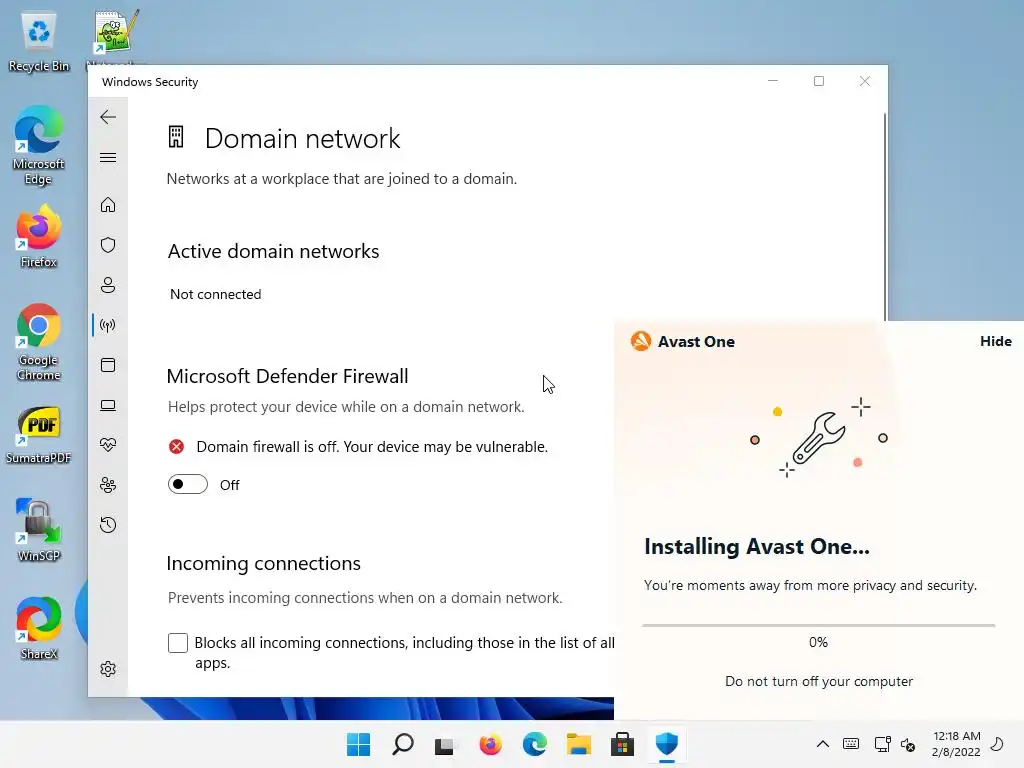Viewport: 1024px width, 768px height.
Task: Click 'Installing Avast One...' text
Action: pyautogui.click(x=757, y=547)
